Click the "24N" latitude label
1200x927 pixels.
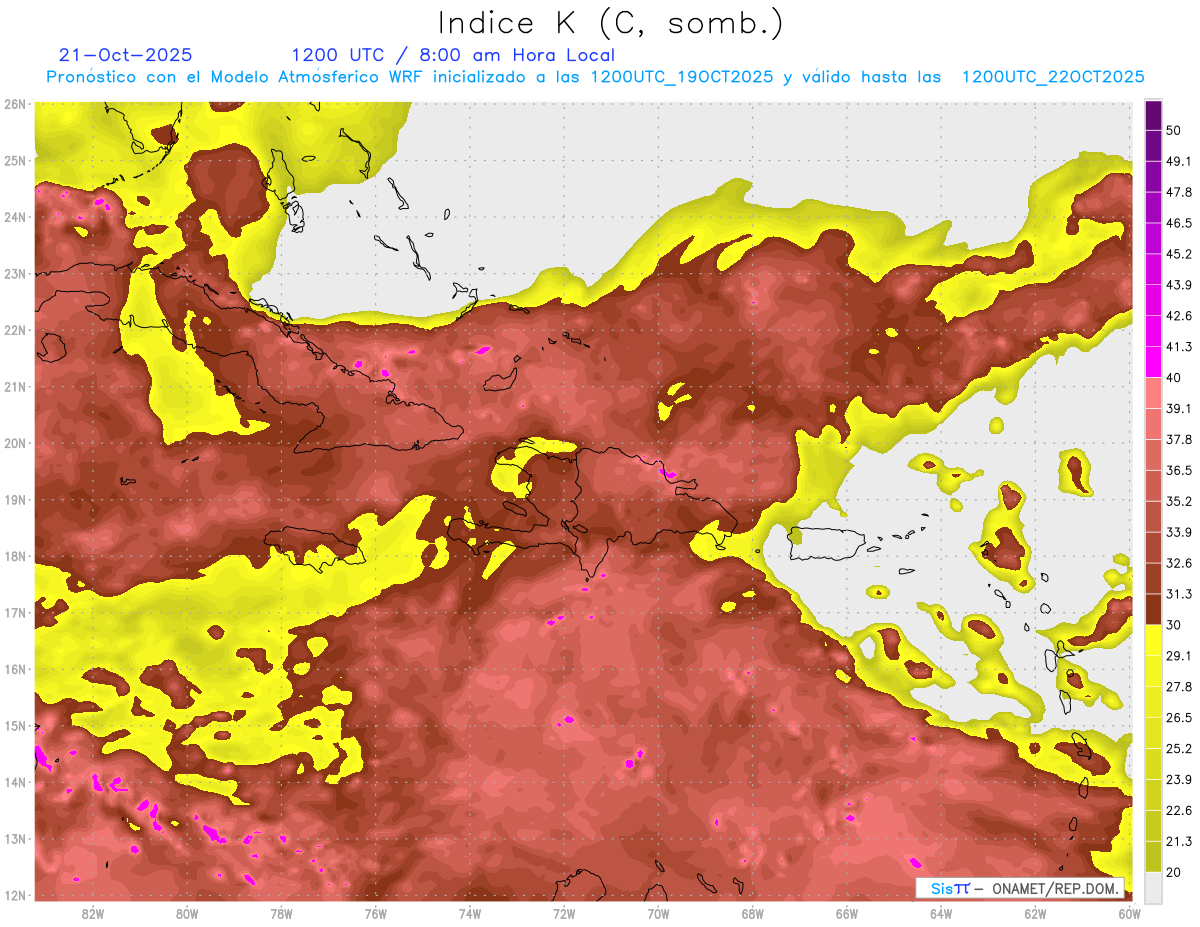15,217
